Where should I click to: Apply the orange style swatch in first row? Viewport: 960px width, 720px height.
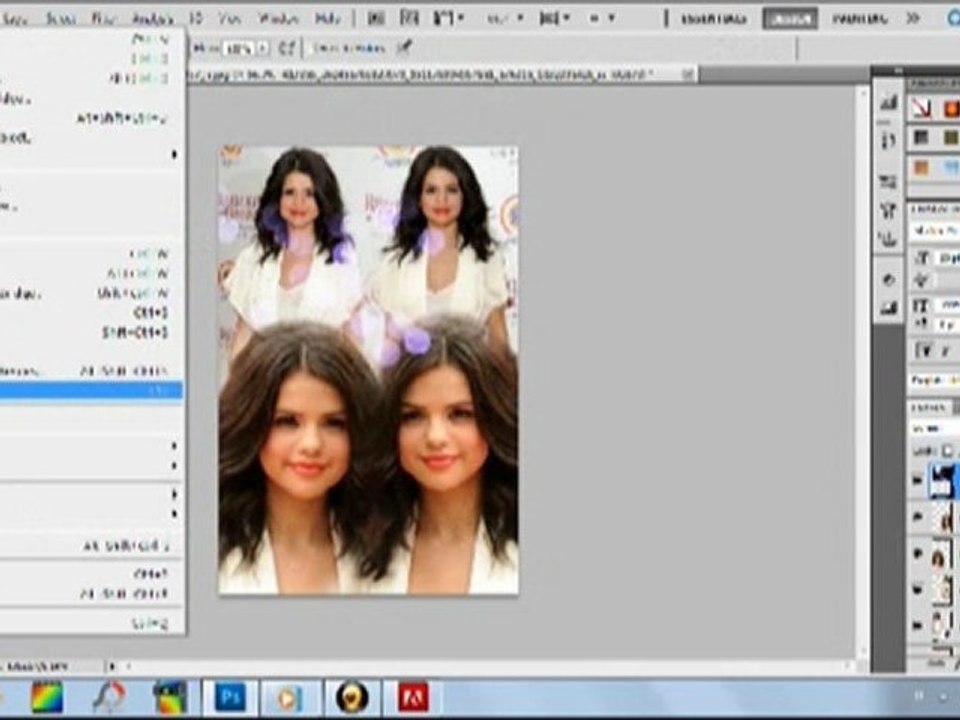(x=950, y=109)
